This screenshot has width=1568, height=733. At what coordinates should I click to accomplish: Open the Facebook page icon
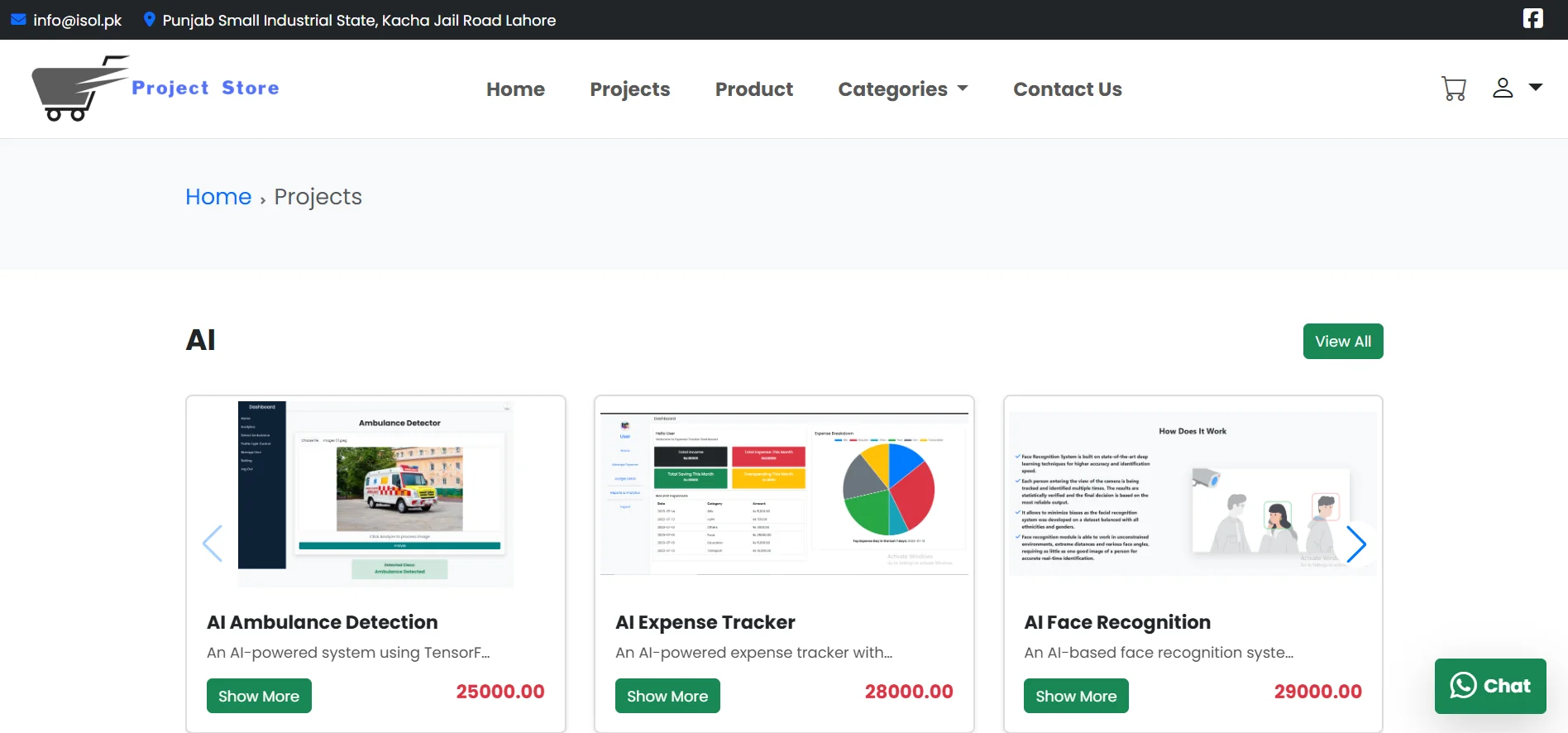click(x=1532, y=19)
